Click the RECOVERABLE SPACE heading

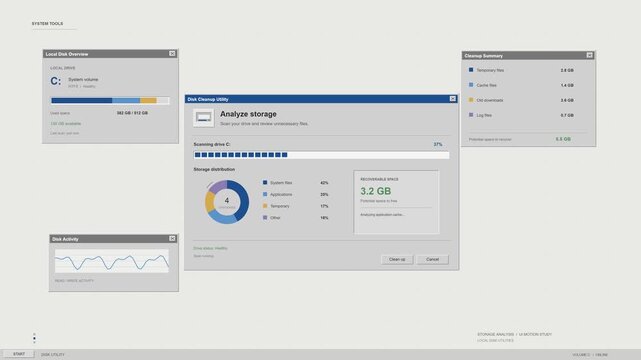379,179
